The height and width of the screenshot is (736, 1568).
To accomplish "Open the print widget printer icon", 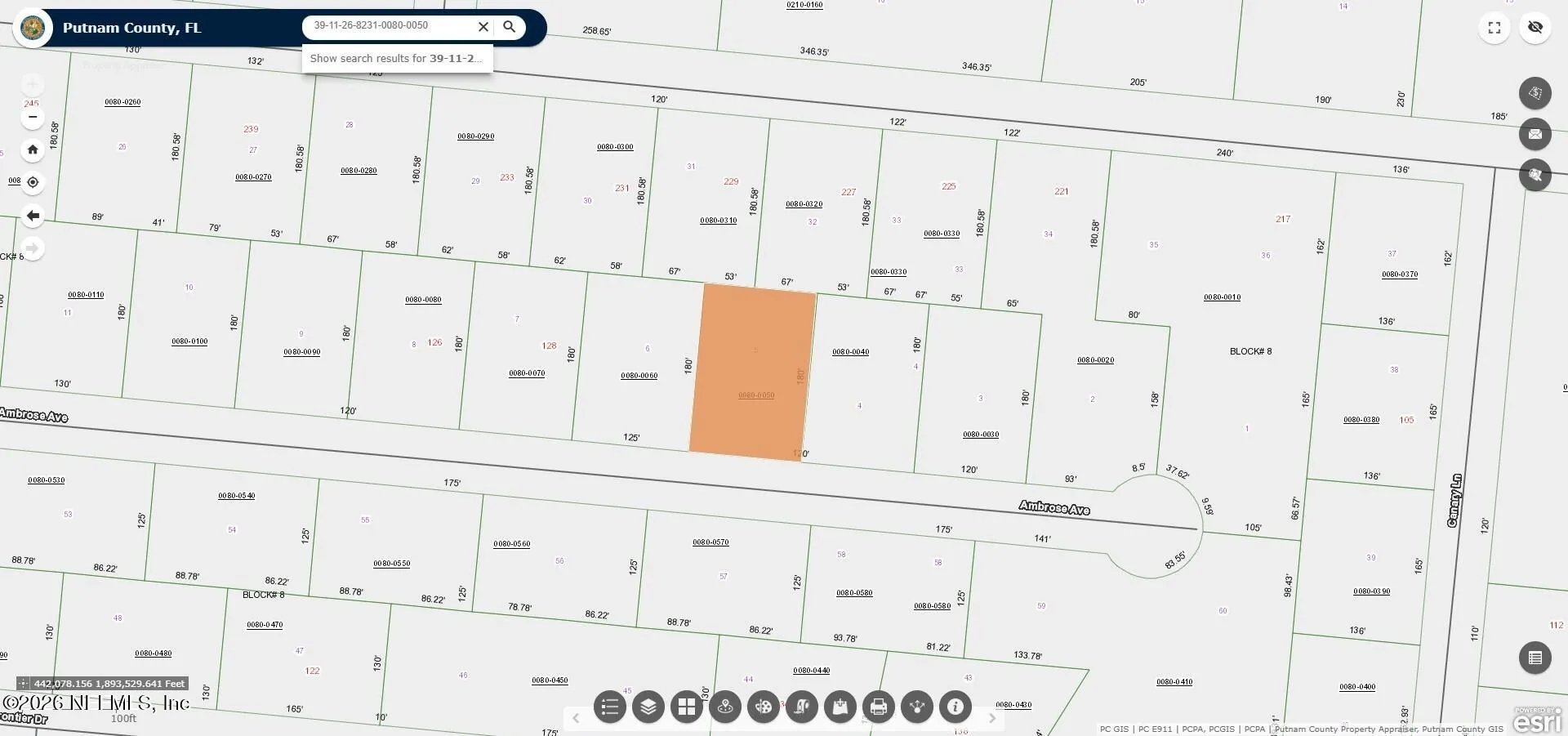I will [879, 707].
